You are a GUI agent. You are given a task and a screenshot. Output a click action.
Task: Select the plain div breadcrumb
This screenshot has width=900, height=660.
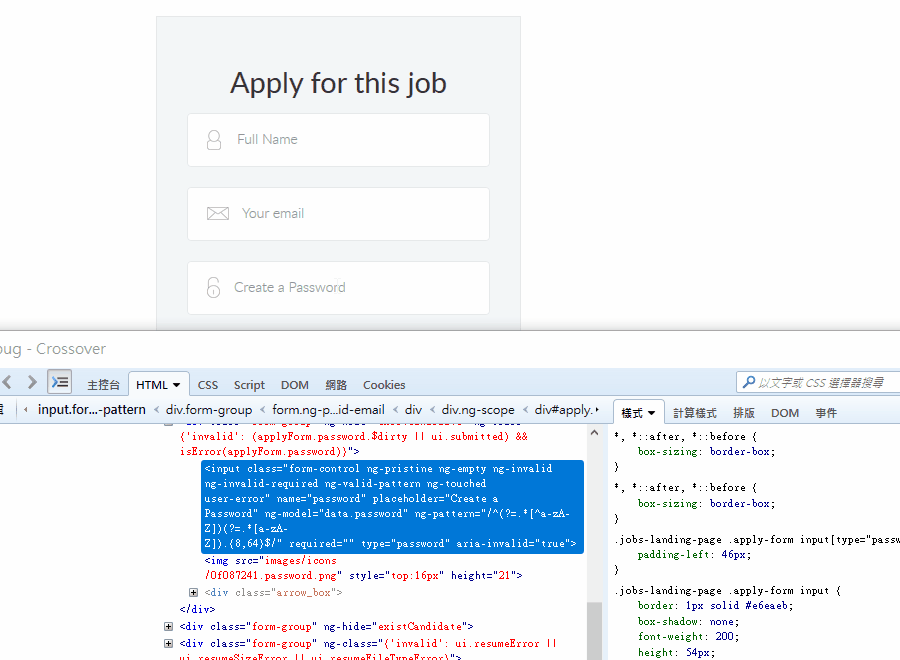point(413,410)
